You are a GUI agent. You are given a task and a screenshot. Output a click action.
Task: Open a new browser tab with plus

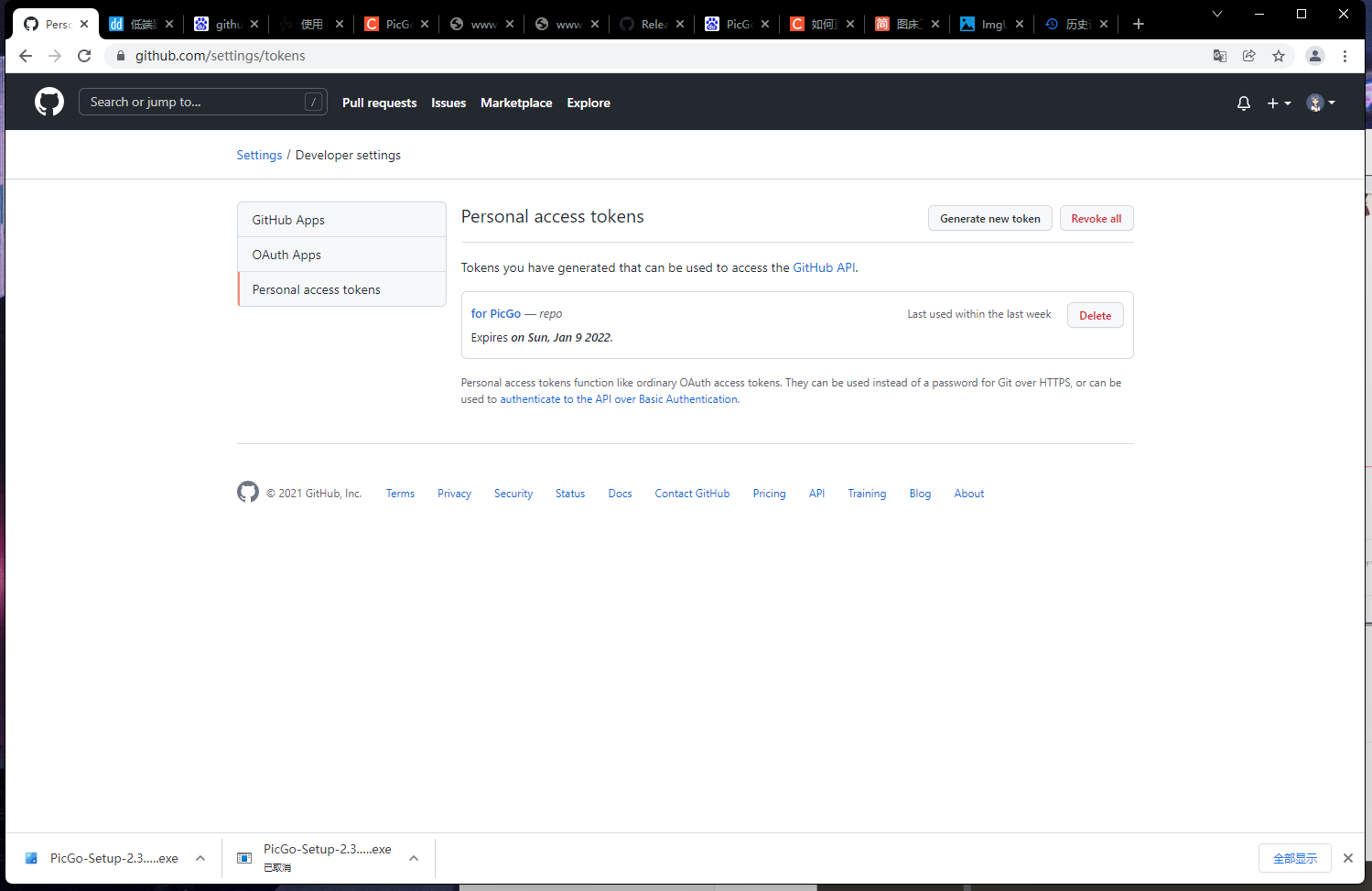click(x=1139, y=24)
